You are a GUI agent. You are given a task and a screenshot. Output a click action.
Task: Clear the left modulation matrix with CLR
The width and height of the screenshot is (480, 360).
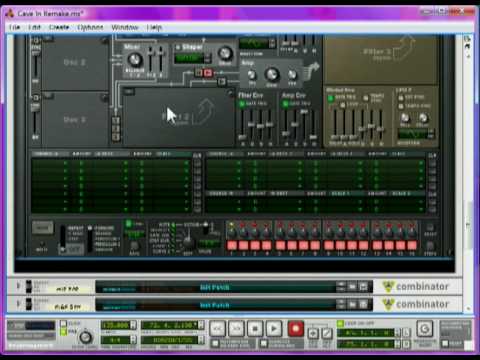pos(197,156)
